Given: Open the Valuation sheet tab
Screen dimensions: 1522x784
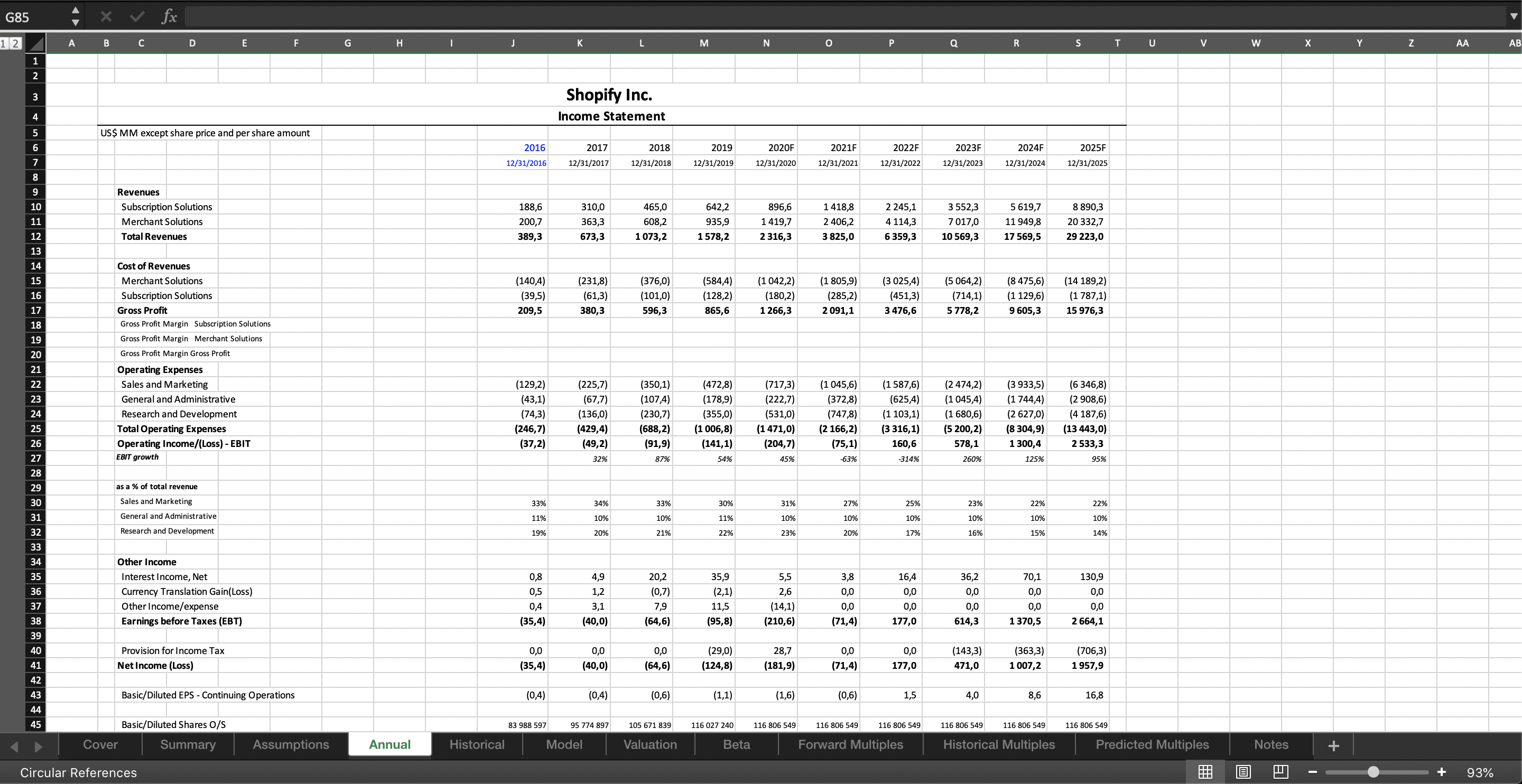Looking at the screenshot, I should click(x=650, y=744).
